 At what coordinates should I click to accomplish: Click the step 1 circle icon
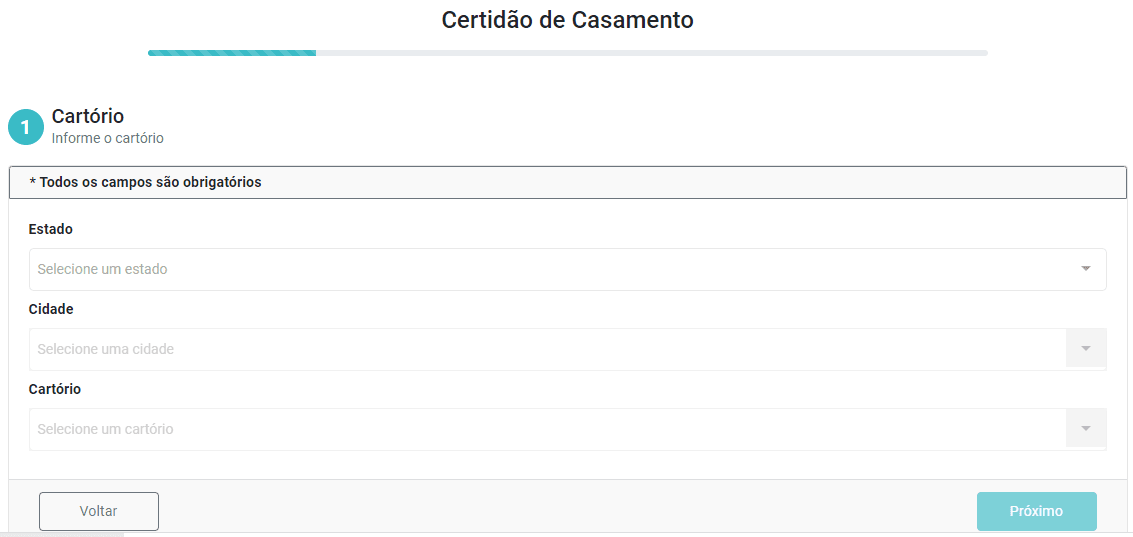[26, 127]
